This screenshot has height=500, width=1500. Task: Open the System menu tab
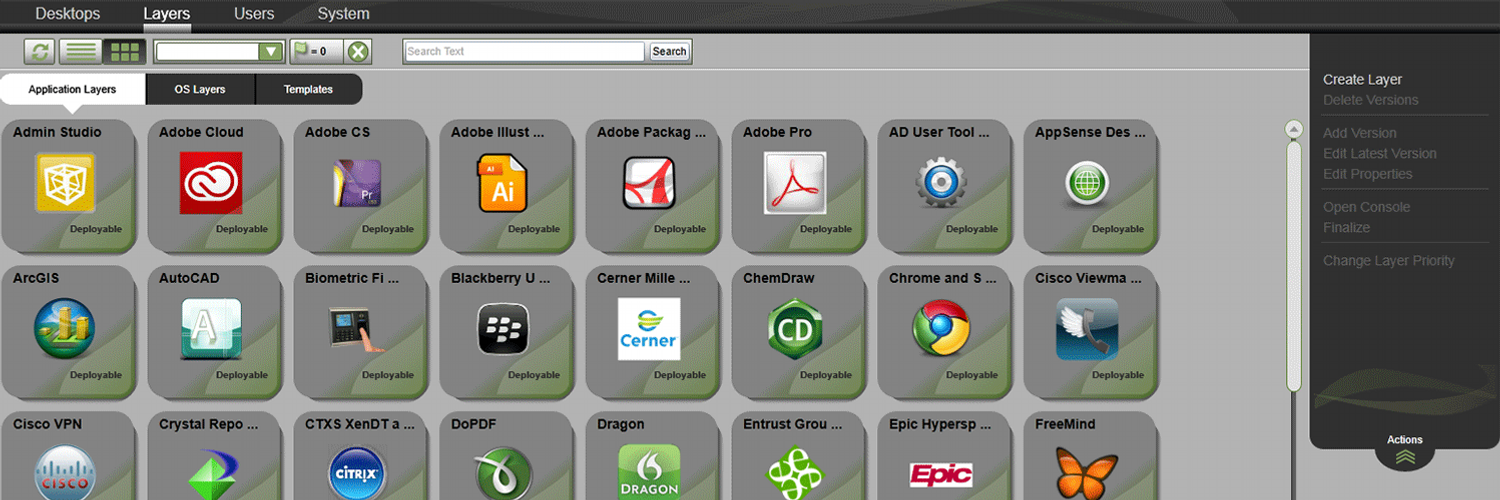343,14
